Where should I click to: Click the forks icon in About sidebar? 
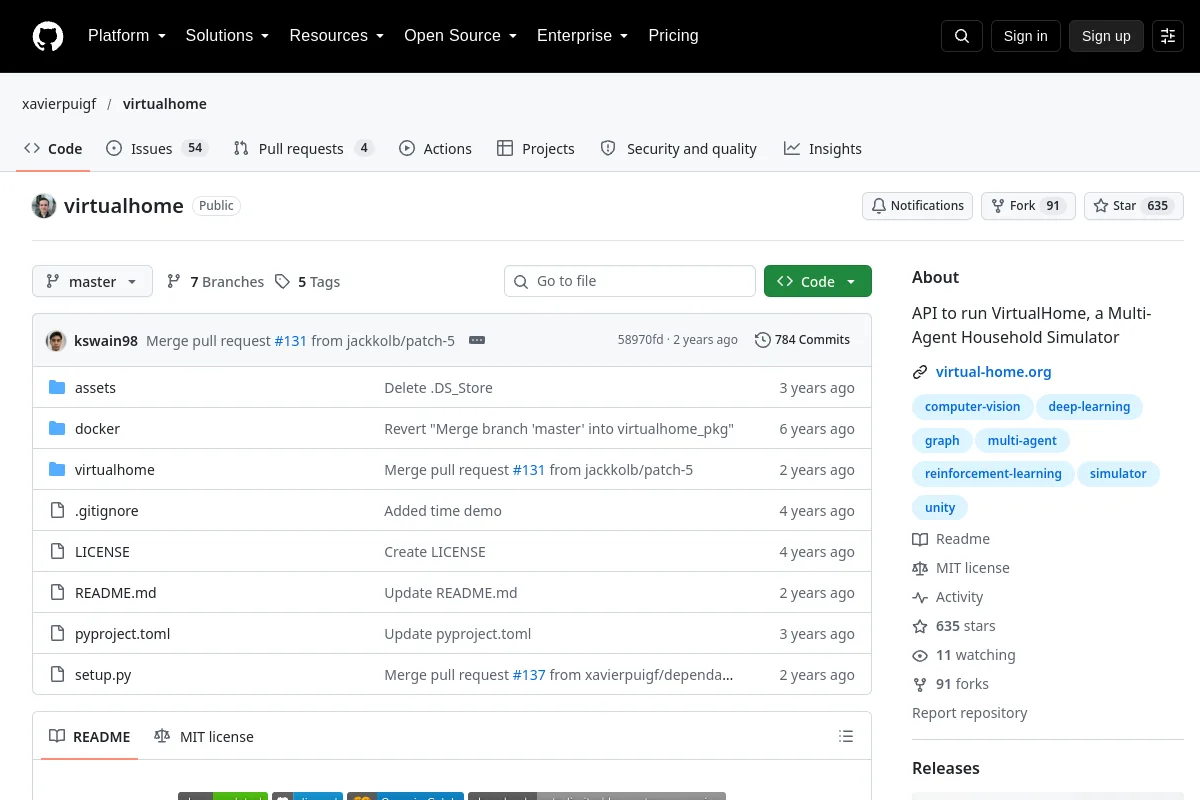click(920, 684)
